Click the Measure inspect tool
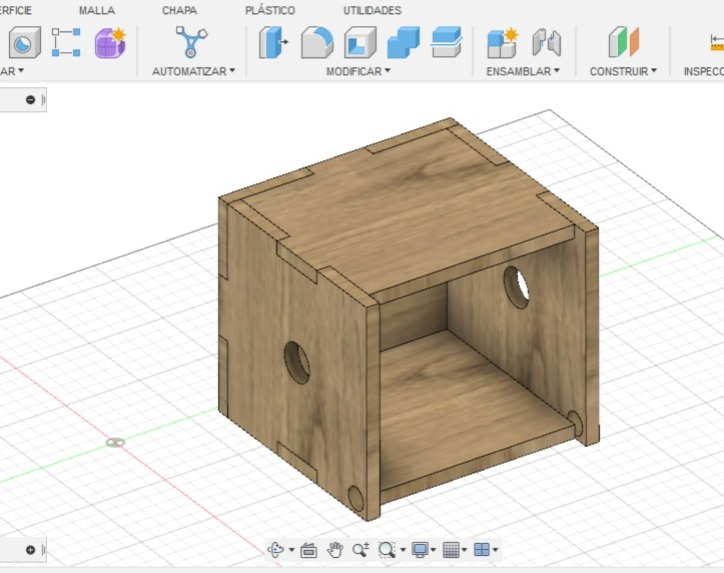Image resolution: width=724 pixels, height=573 pixels. click(717, 43)
